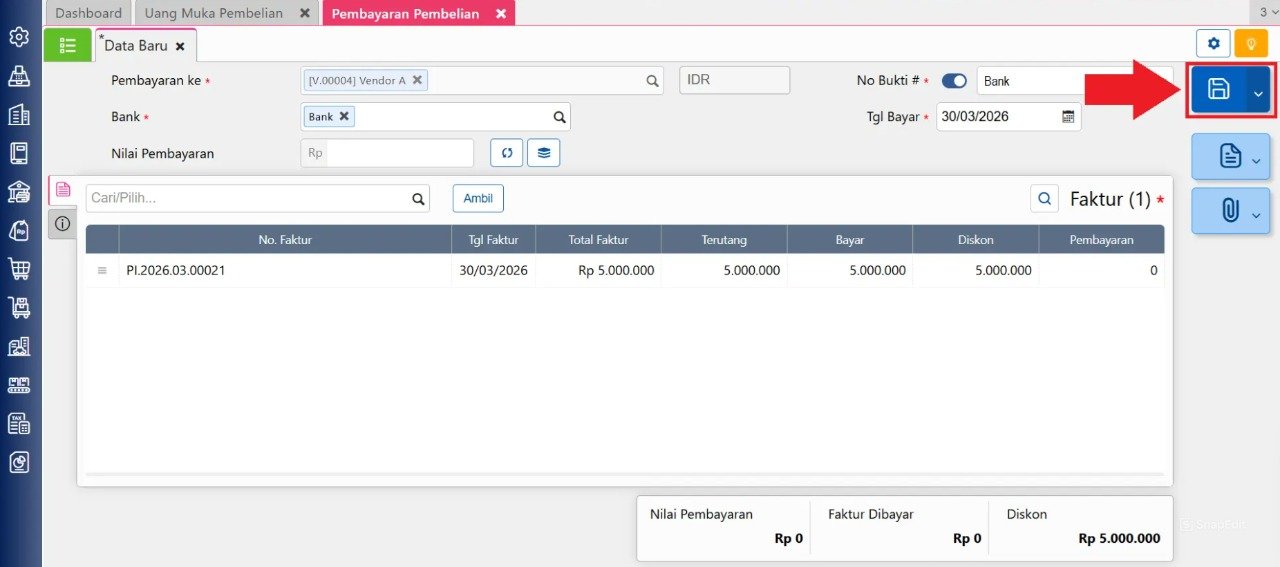Click the refresh icon beside Nilai Pembayaran
1280x567 pixels.
[507, 153]
